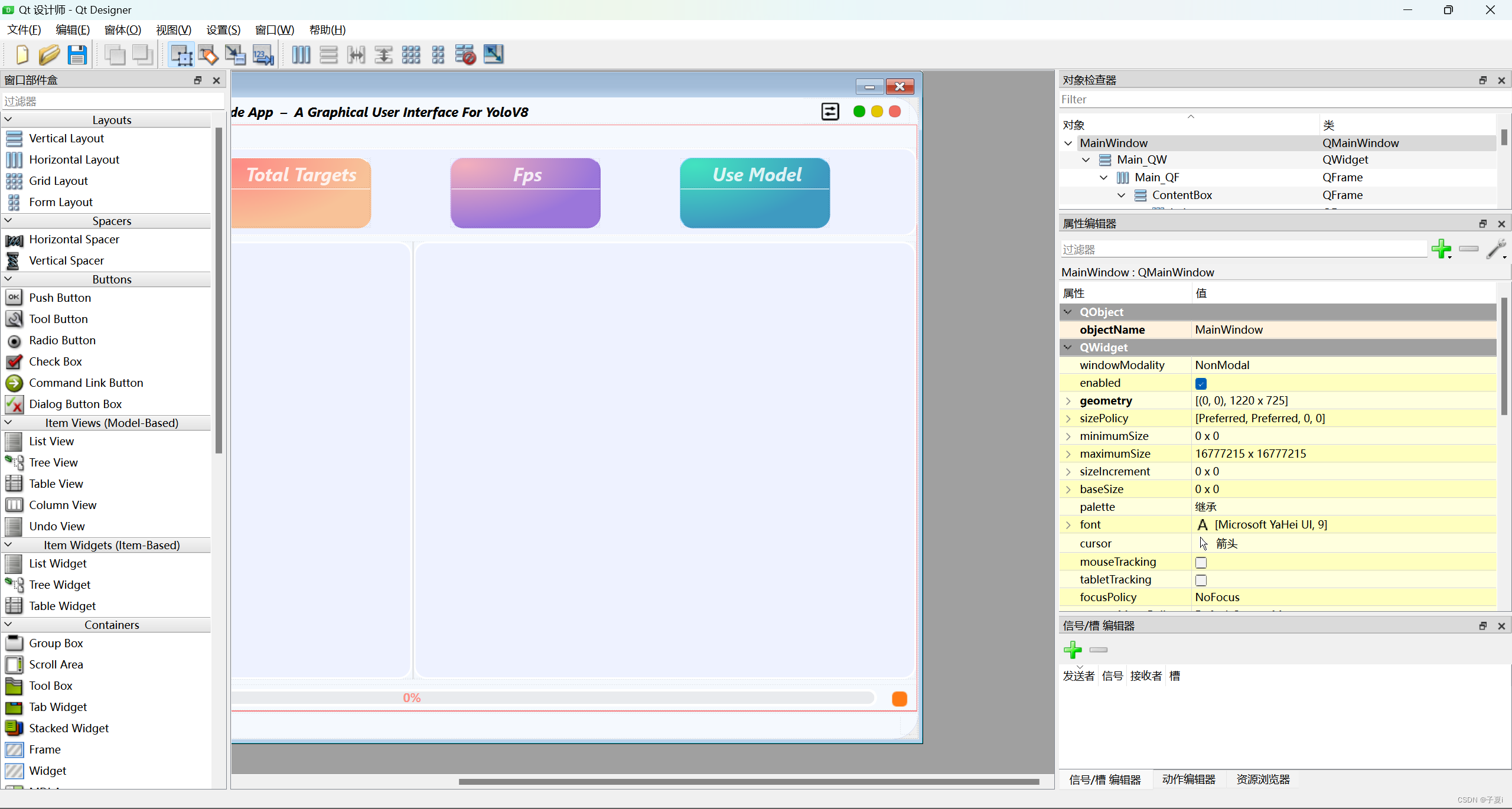Toggle the tabletTracking checkbox
The image size is (1512, 809).
(1201, 580)
